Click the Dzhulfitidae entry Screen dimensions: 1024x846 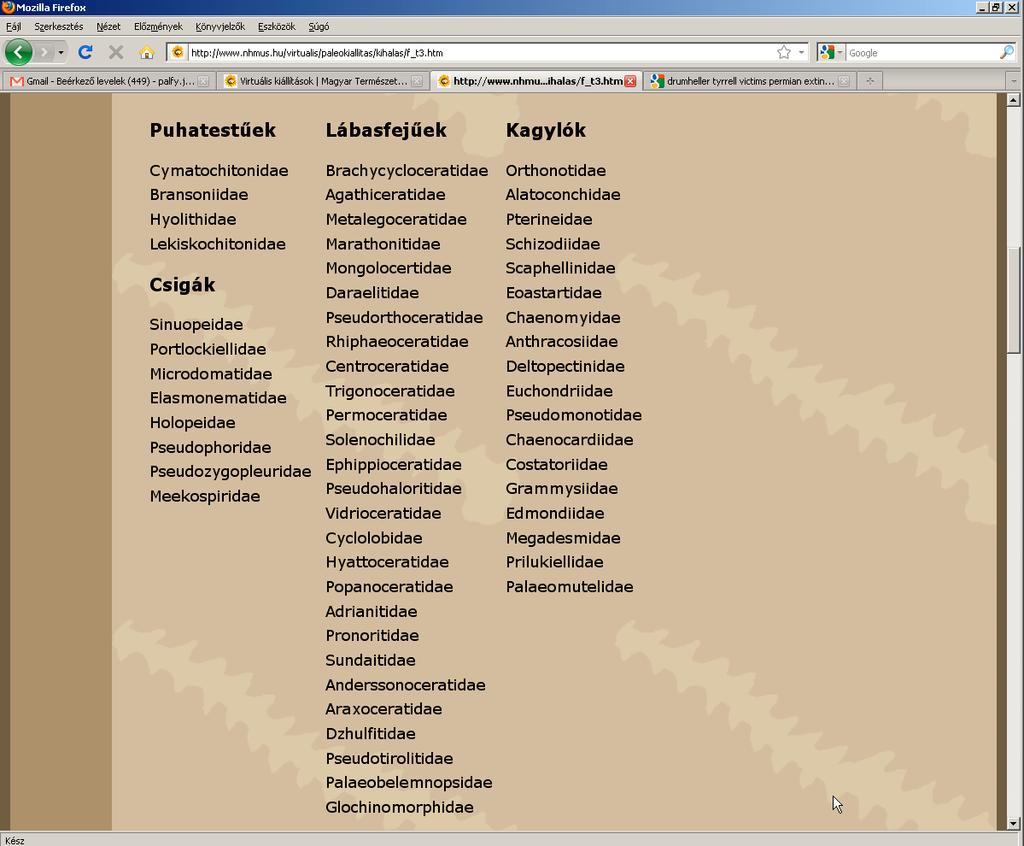tap(370, 734)
